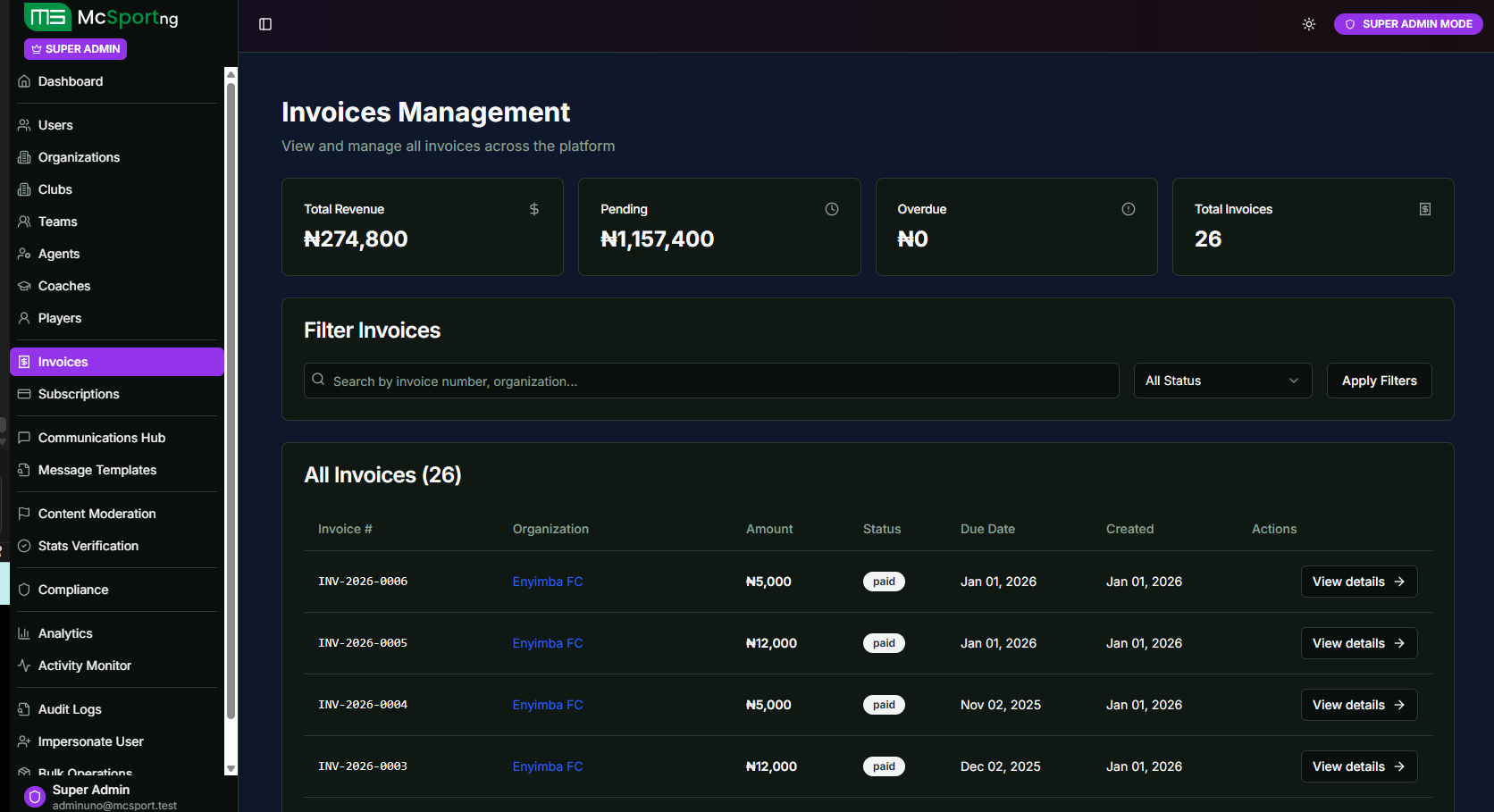Open Subscriptions in the sidebar
Image resolution: width=1494 pixels, height=812 pixels.
tap(79, 394)
